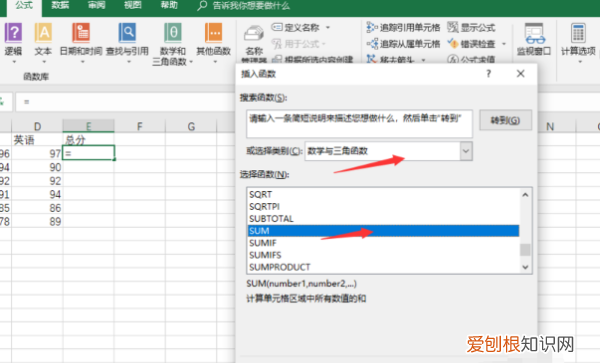The image size is (600, 363).
Task: Switch to the 数据 ribbon tab
Action: (60, 5)
